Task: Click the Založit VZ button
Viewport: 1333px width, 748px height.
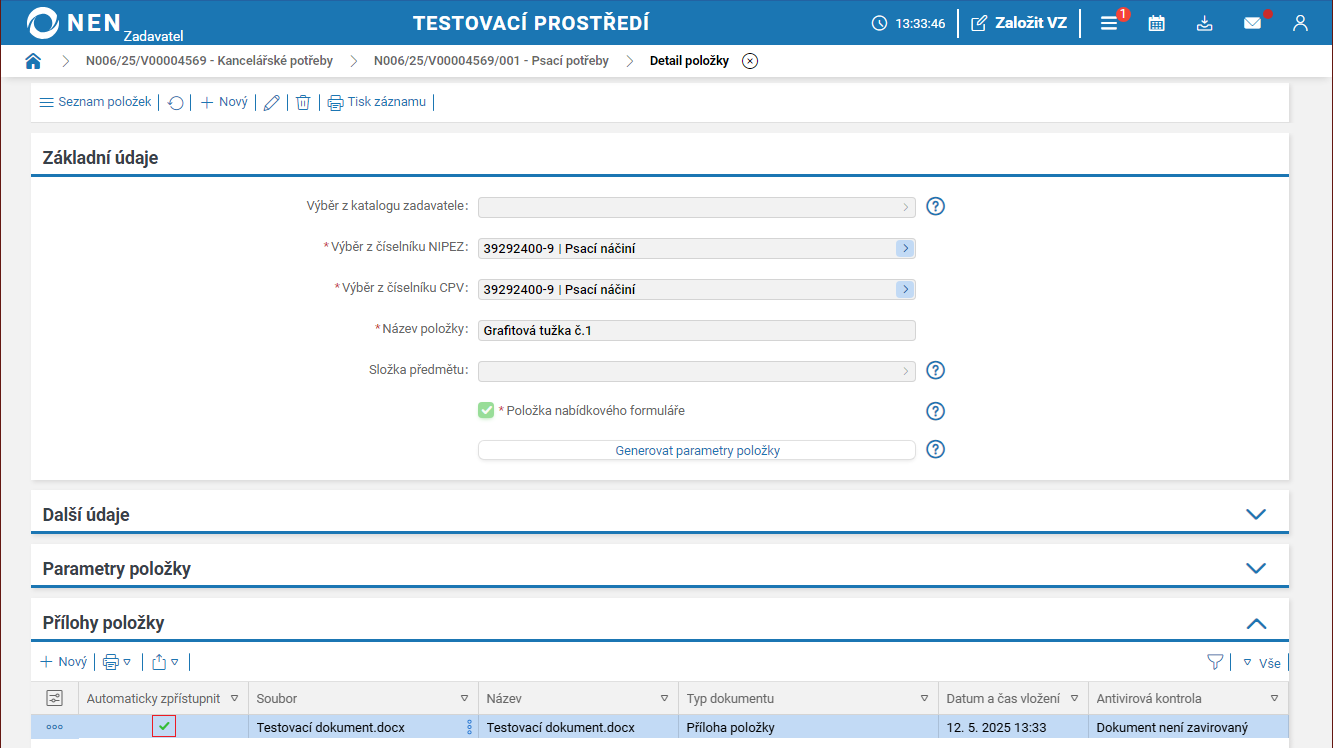Action: pos(1019,23)
